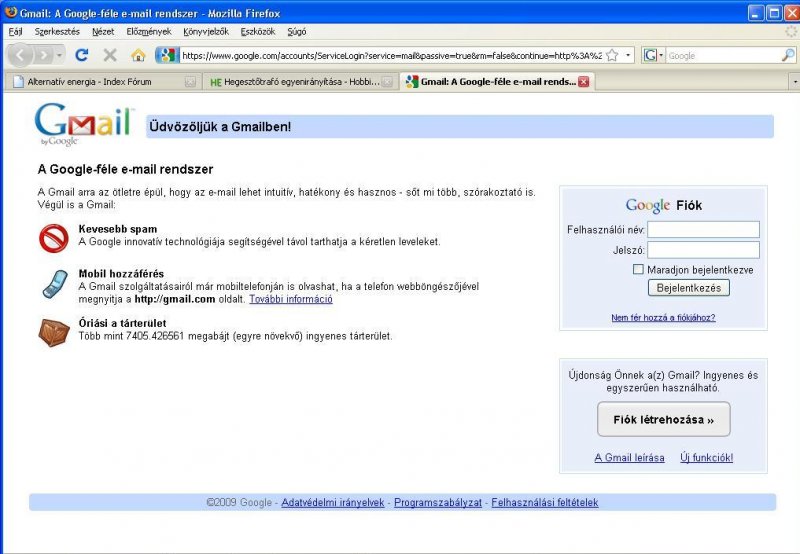The image size is (800, 554).
Task: Close the Gmail tab with red X
Action: pos(584,82)
